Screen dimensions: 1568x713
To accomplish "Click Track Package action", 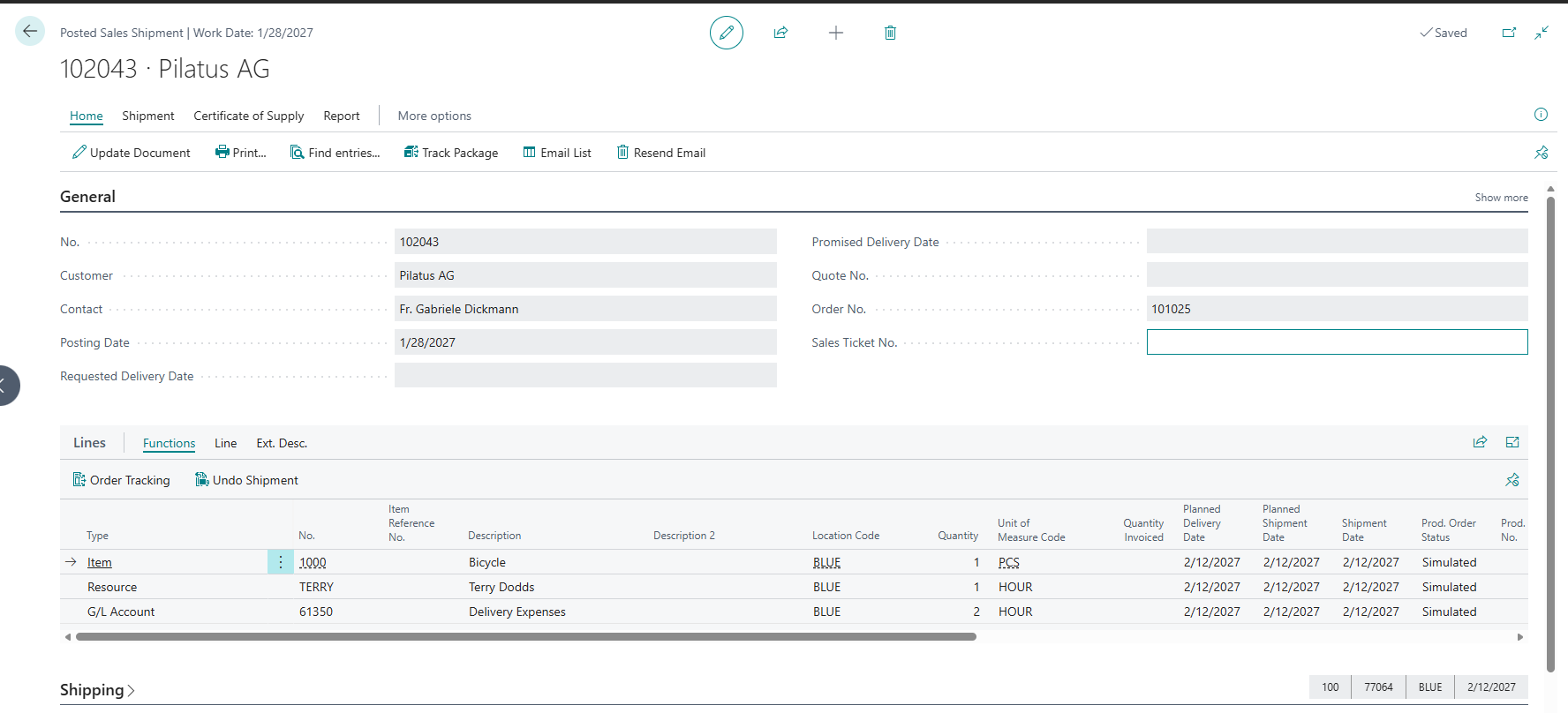I will 451,153.
